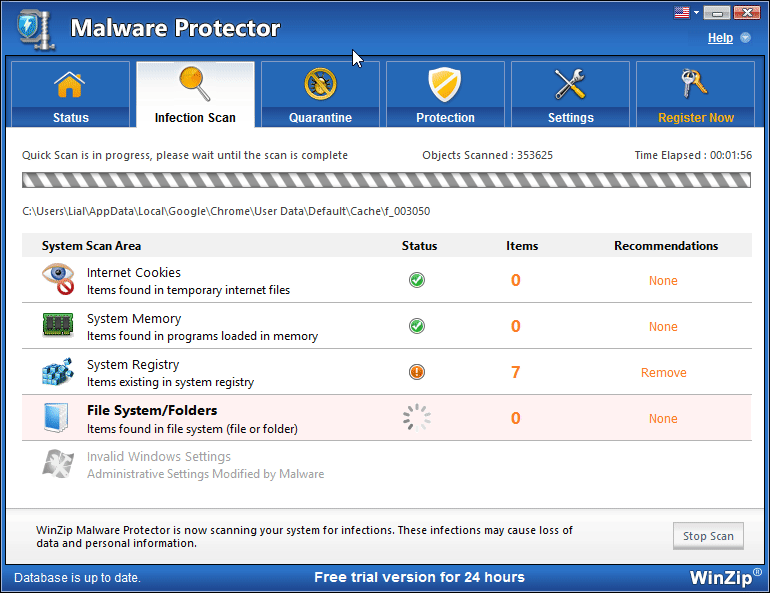Click None recommendation for Internet Cookies
The height and width of the screenshot is (593, 770).
[x=663, y=281]
